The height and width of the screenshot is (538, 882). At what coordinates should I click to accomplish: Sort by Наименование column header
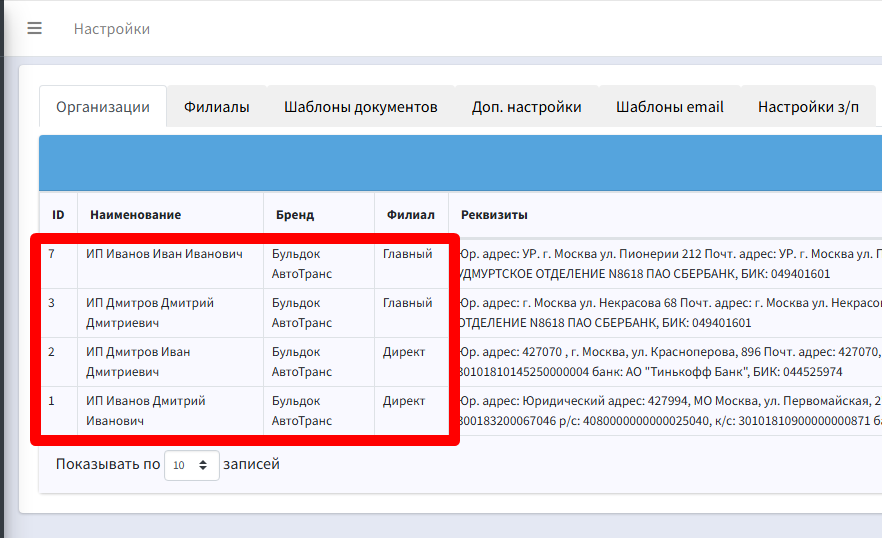[135, 215]
